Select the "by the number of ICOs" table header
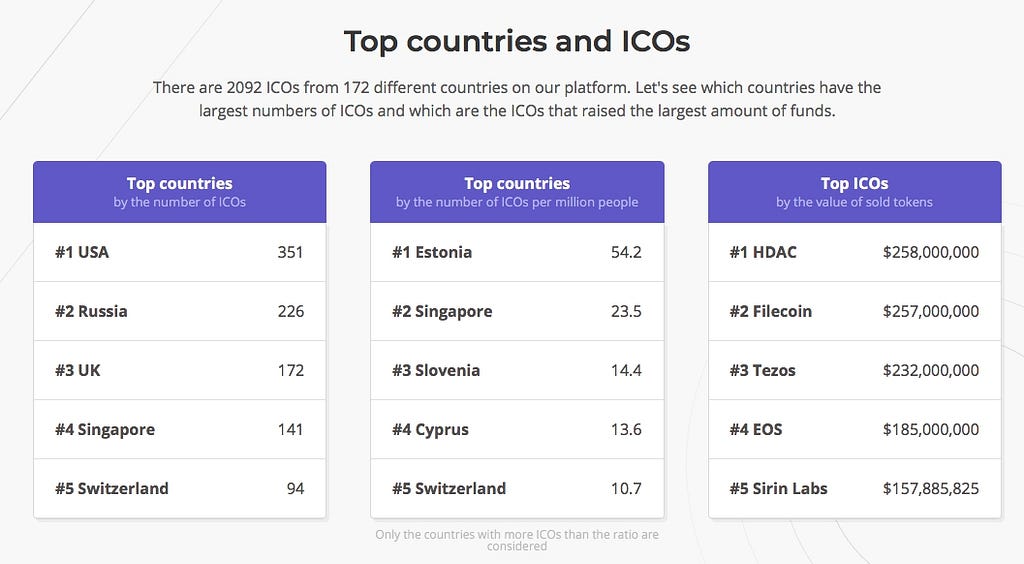 tap(180, 192)
